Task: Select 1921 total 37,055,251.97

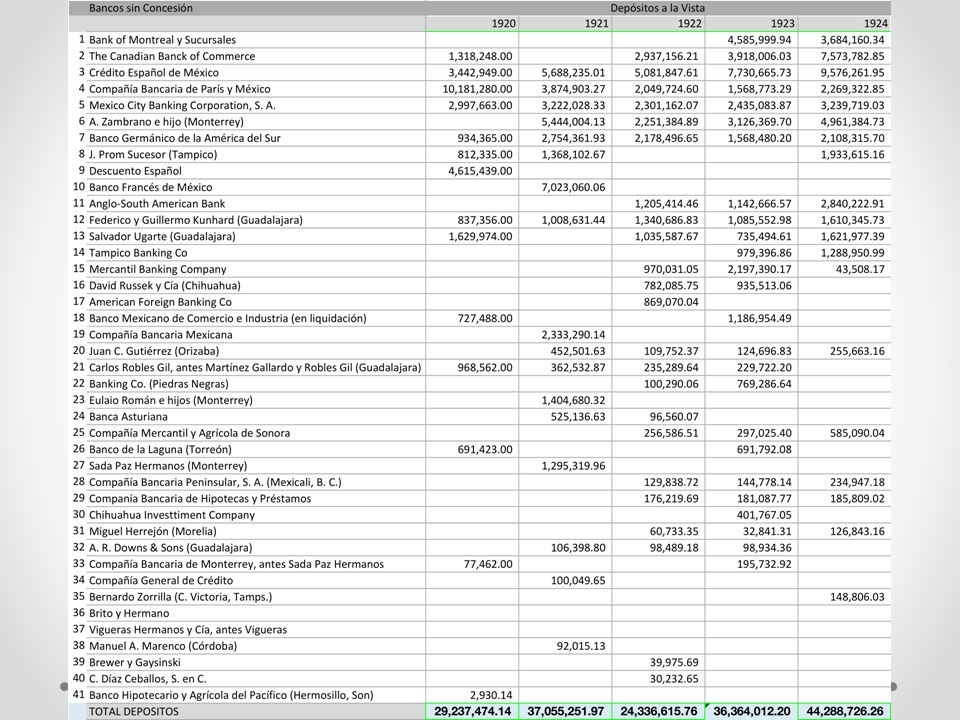Action: pyautogui.click(x=565, y=711)
